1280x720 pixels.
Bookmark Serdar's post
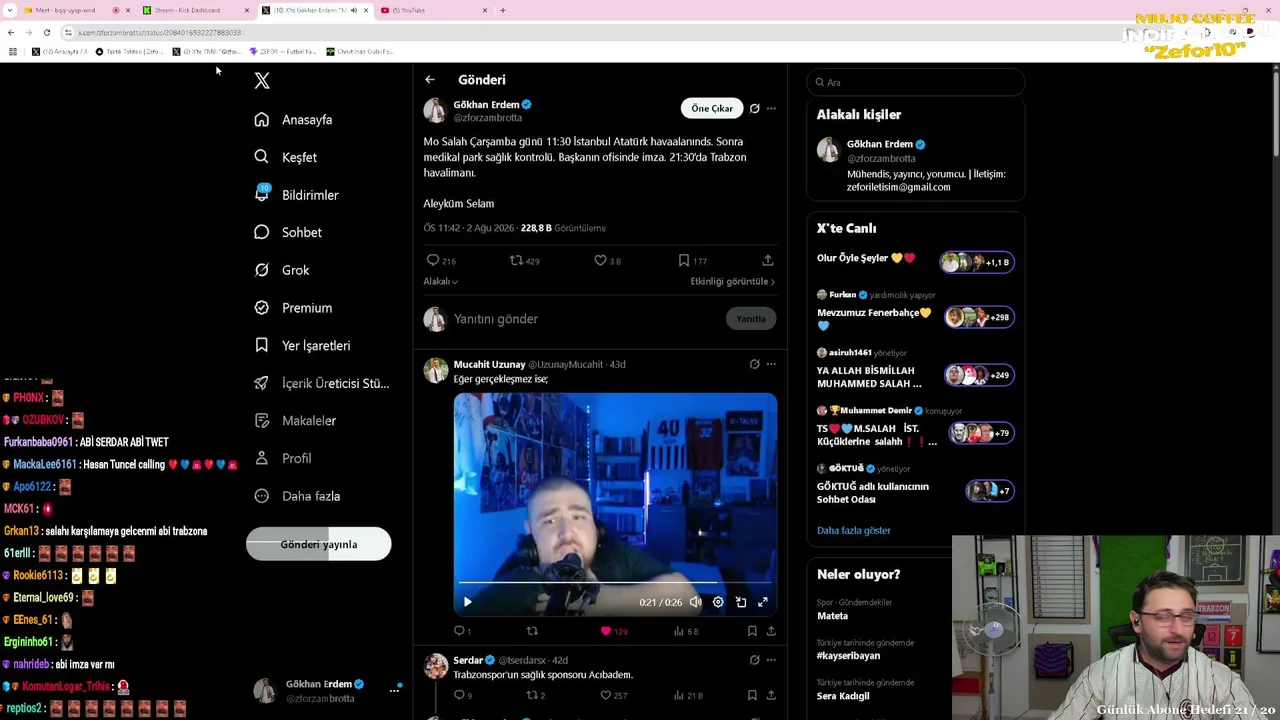[x=752, y=695]
